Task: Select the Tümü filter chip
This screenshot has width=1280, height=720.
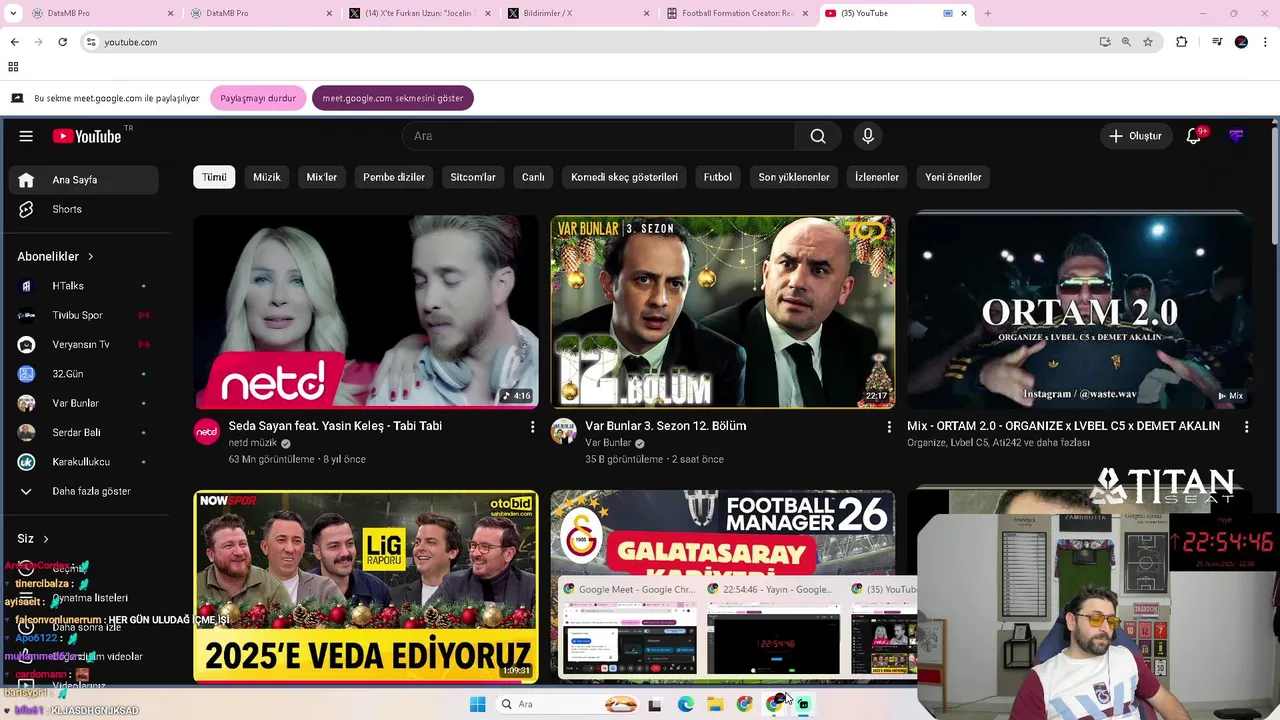Action: [214, 177]
